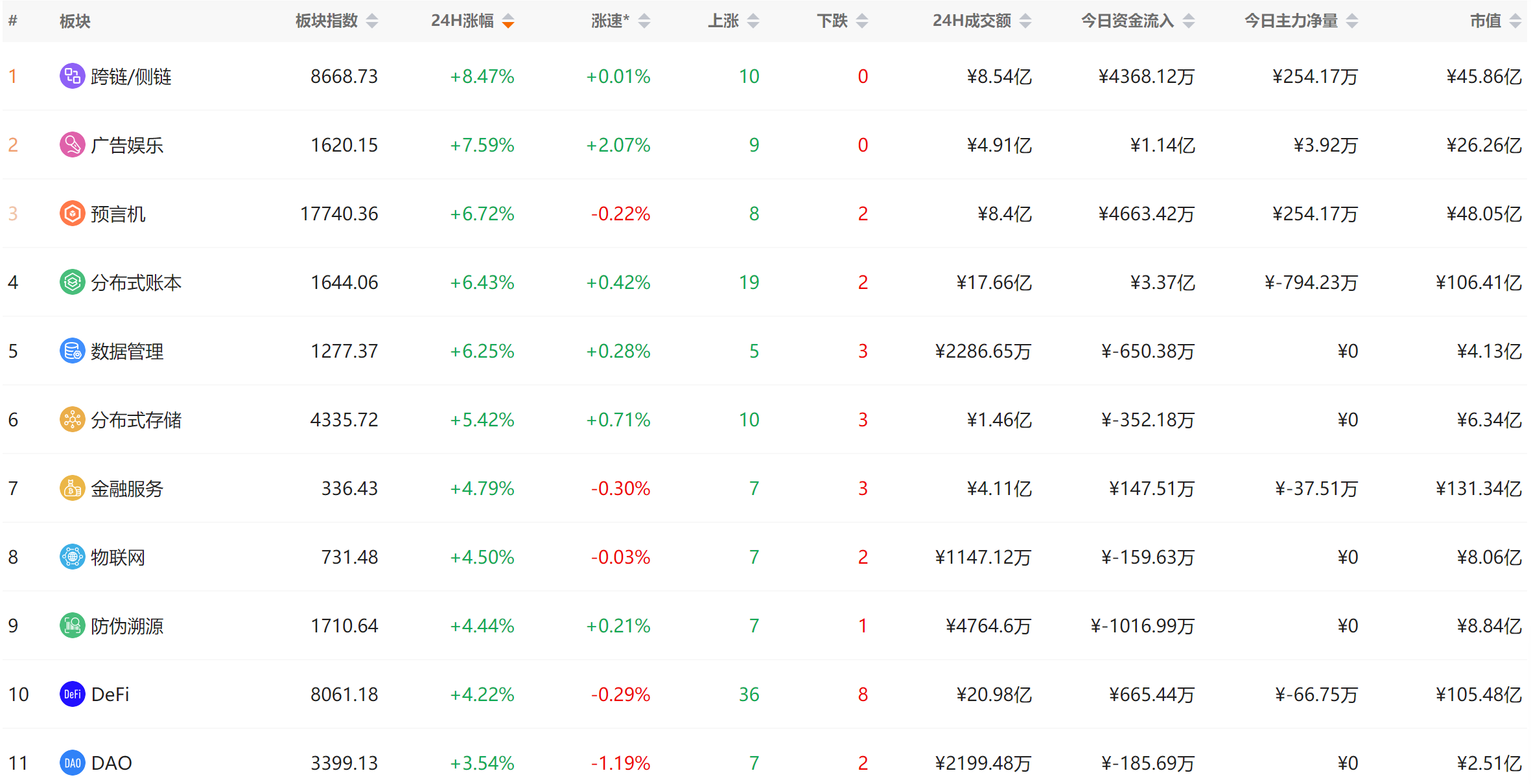The height and width of the screenshot is (784, 1531).
Task: Toggle 24H涨幅 sort order arrow
Action: (x=508, y=21)
